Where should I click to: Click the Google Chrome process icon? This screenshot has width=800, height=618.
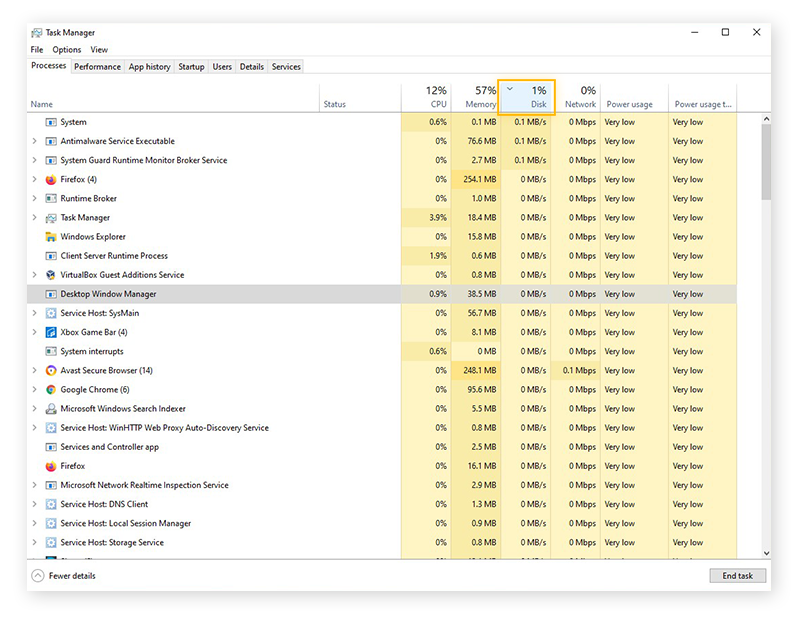pyautogui.click(x=50, y=390)
